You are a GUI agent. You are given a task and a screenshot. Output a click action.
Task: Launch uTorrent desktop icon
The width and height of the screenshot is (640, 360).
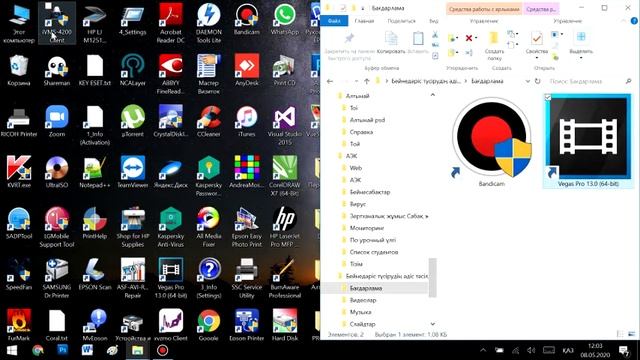[133, 121]
